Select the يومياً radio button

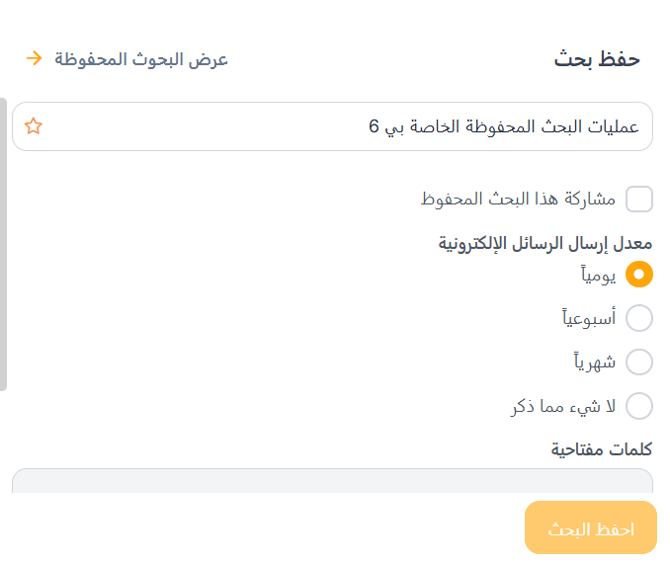pos(639,274)
